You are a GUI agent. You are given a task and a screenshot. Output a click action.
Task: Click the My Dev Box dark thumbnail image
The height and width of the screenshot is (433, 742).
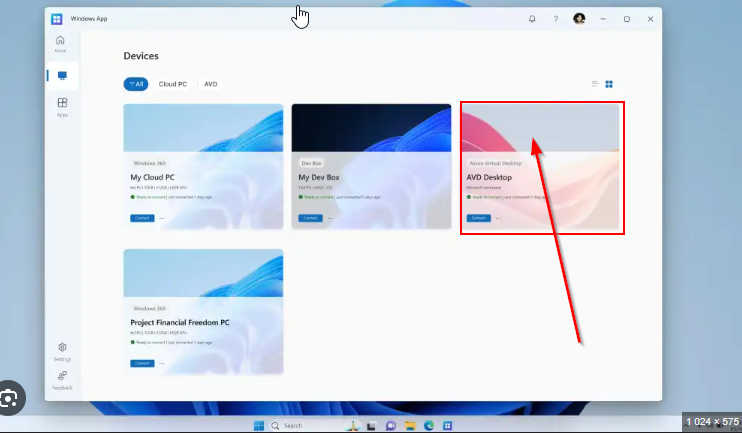pos(371,128)
